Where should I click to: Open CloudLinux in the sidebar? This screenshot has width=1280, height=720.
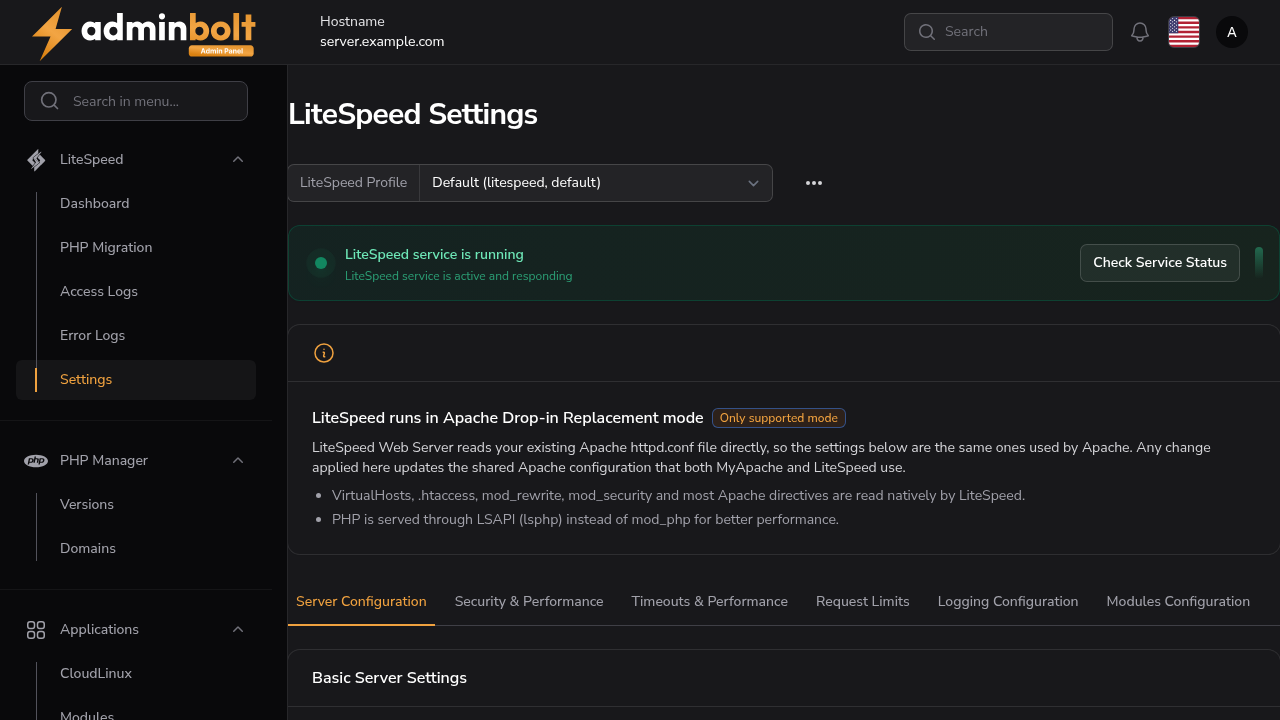coord(136,674)
